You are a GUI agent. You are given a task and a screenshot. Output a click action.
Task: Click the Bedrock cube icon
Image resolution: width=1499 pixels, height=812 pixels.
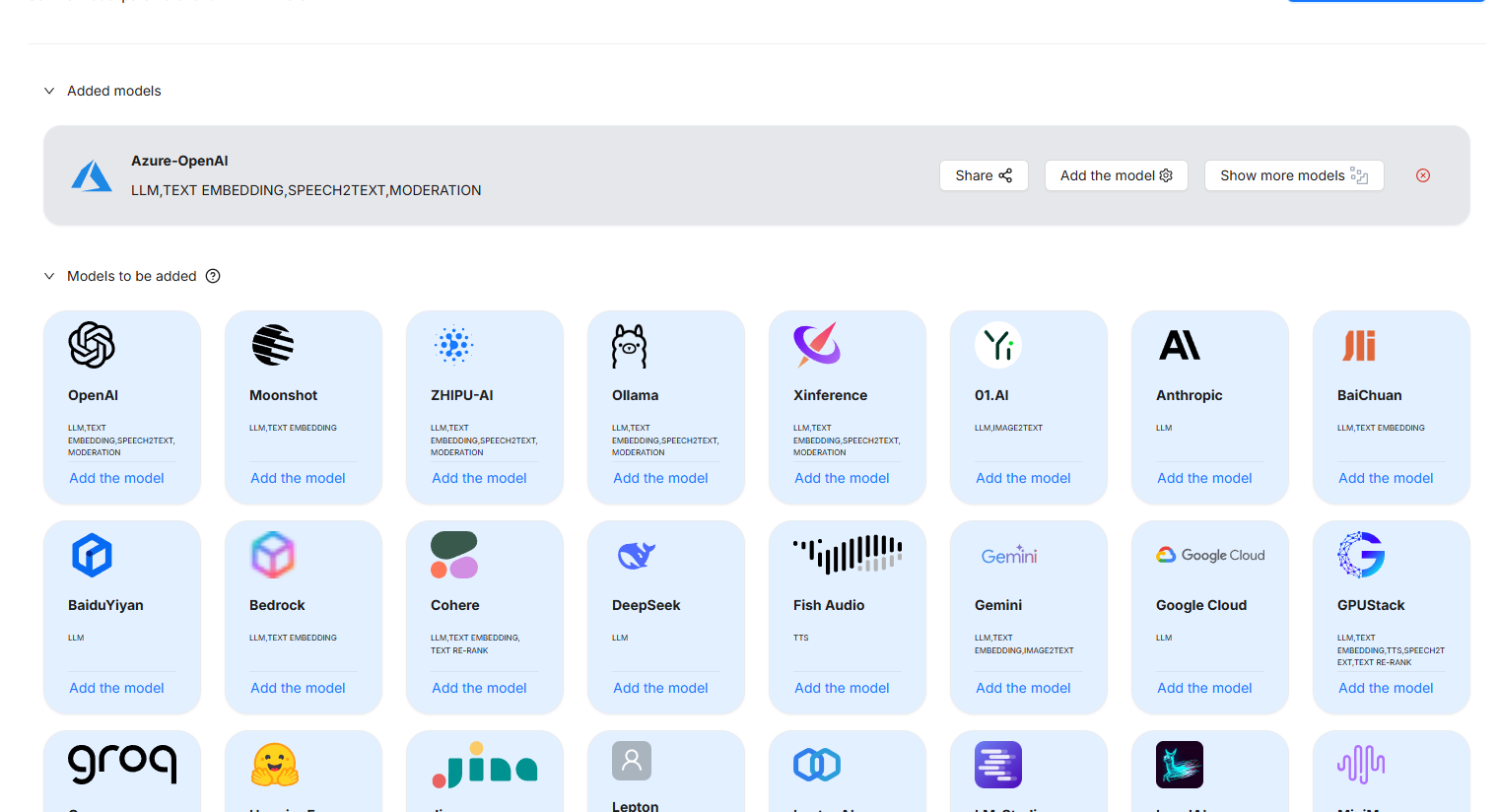(x=273, y=555)
